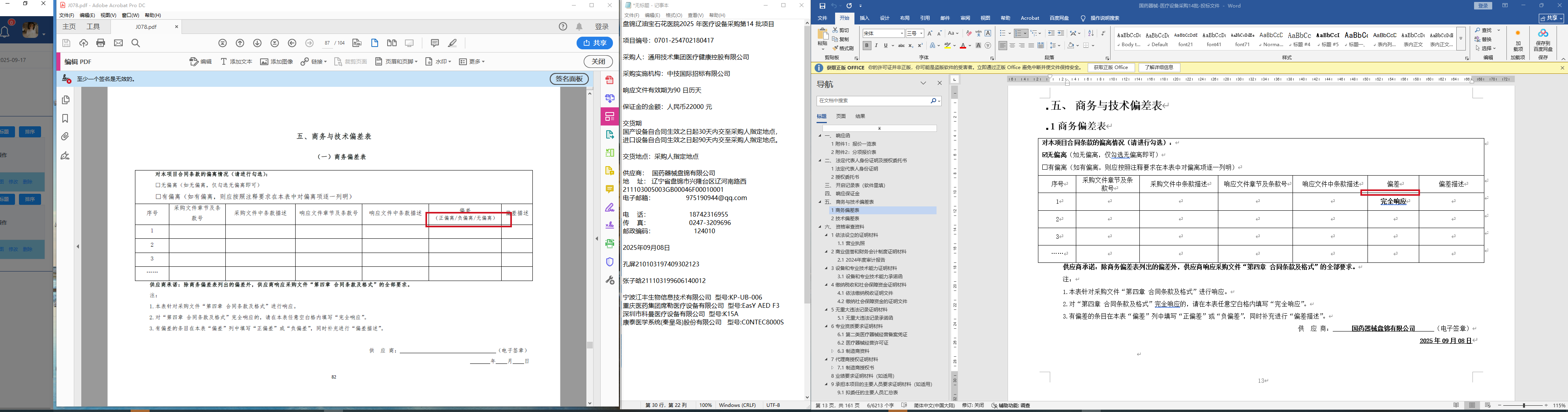Switch to 工具 tab in Acrobat

click(x=93, y=27)
